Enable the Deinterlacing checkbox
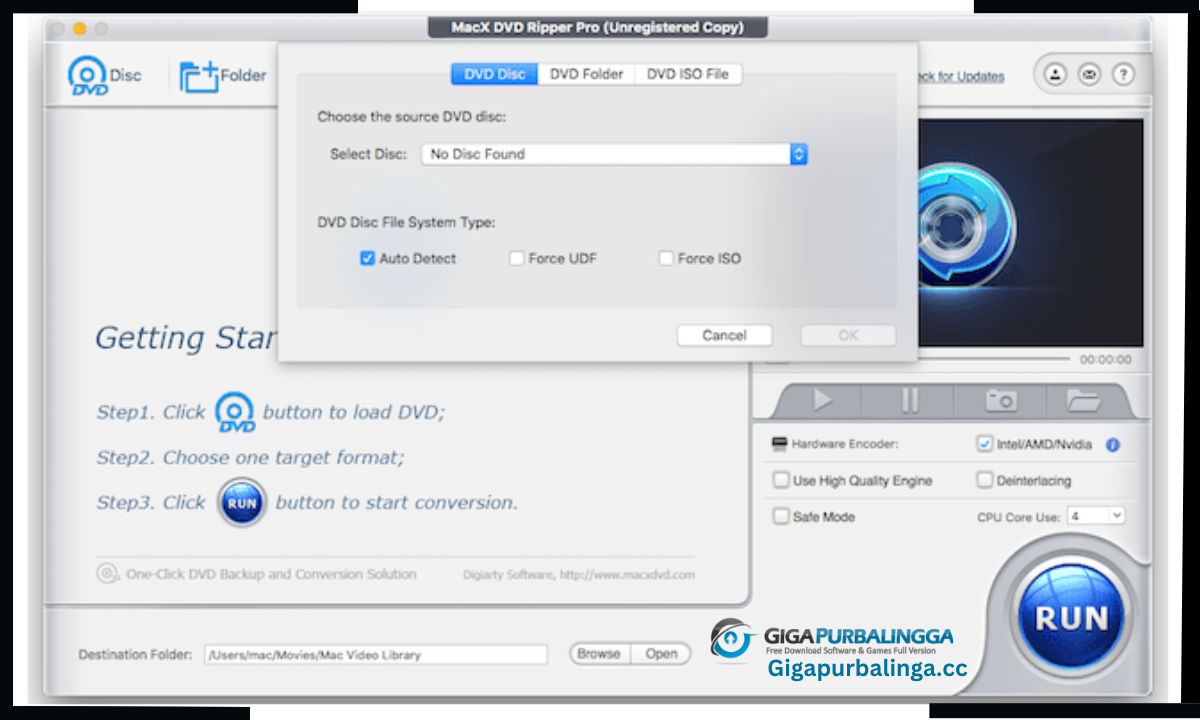This screenshot has height=720, width=1200. tap(985, 480)
